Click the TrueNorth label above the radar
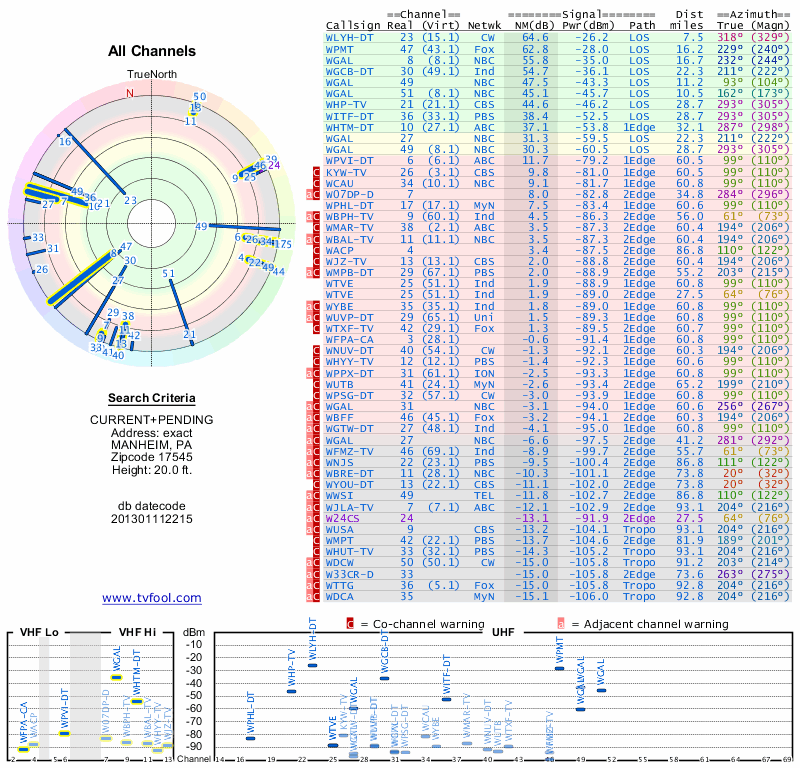This screenshot has width=800, height=768. tap(152, 75)
